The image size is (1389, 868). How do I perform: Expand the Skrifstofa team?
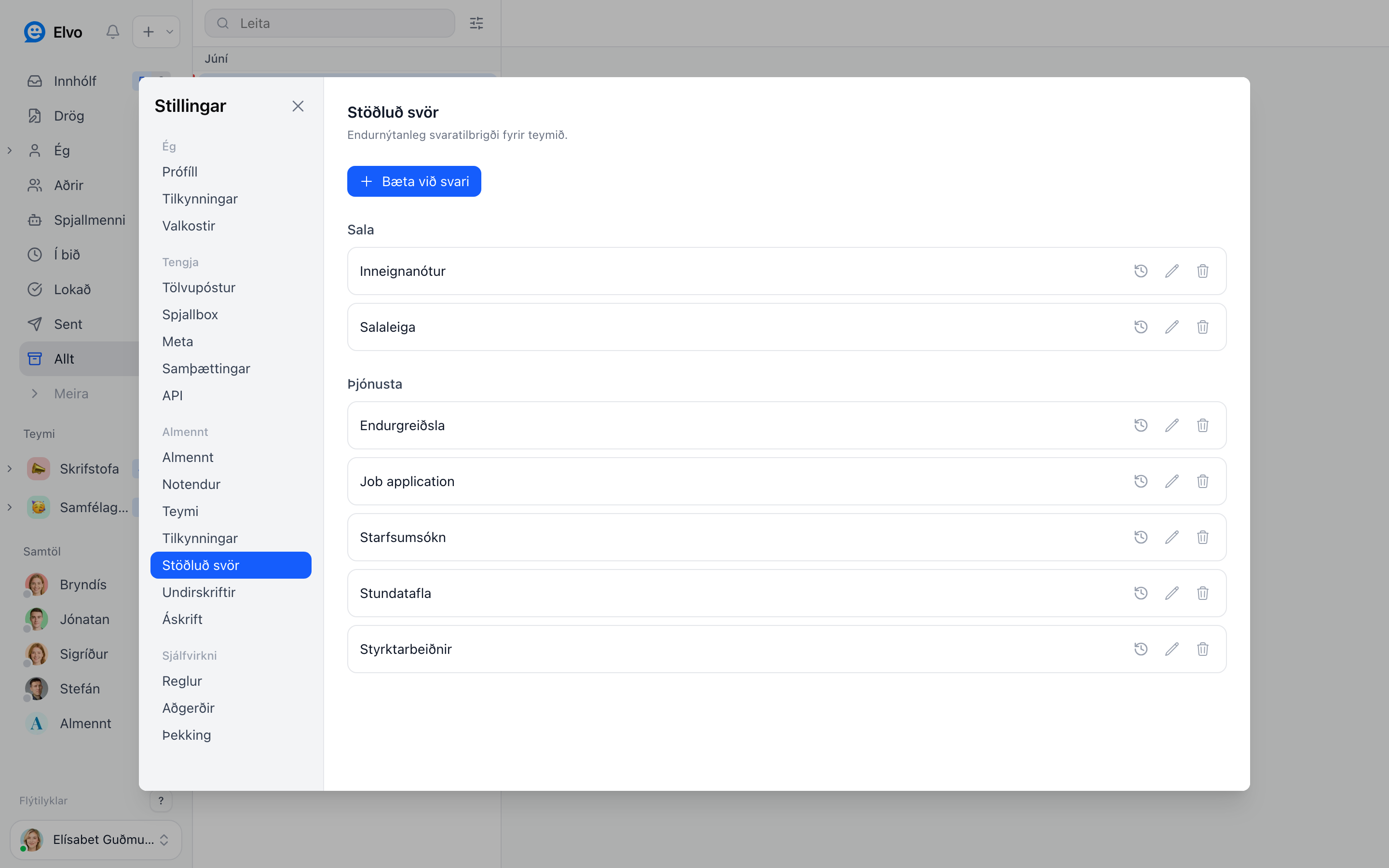[10, 469]
